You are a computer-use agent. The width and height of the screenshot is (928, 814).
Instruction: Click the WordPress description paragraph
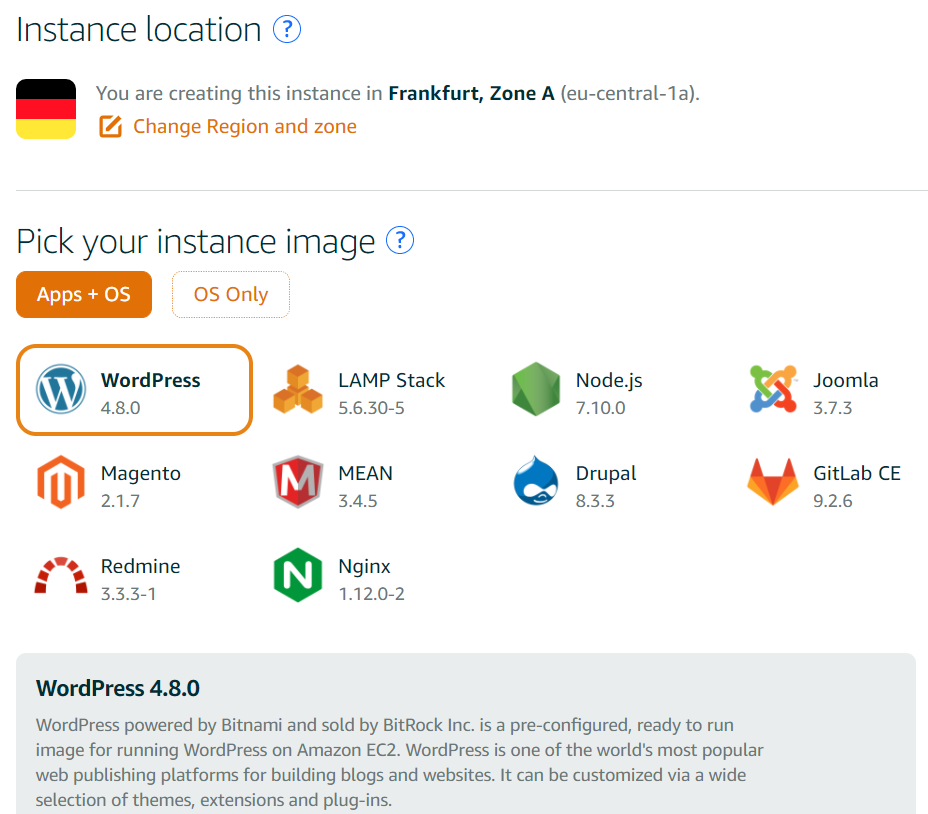[399, 762]
